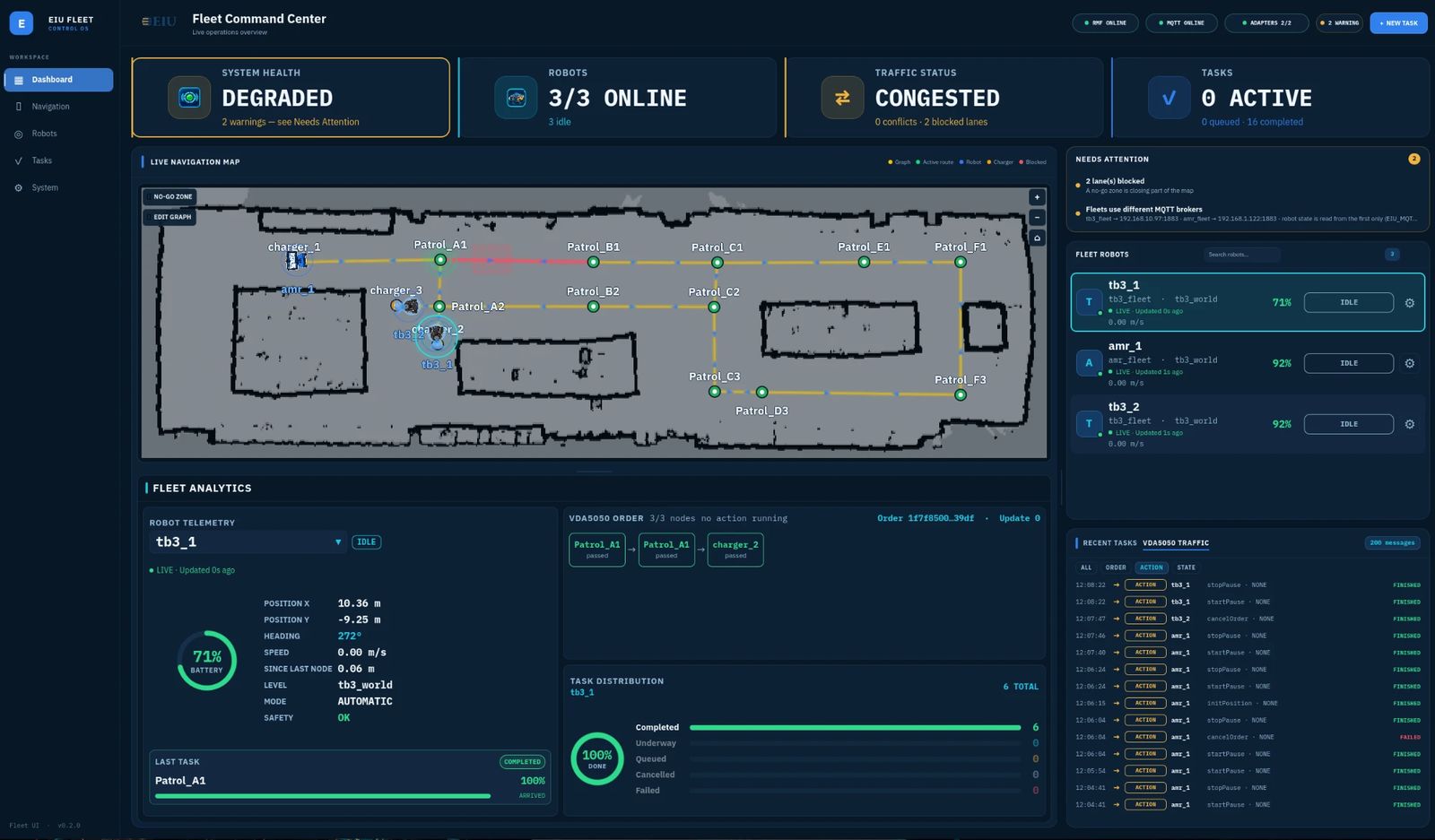Click the Tasks checkmark card icon
Image resolution: width=1435 pixels, height=840 pixels.
coord(1169,98)
